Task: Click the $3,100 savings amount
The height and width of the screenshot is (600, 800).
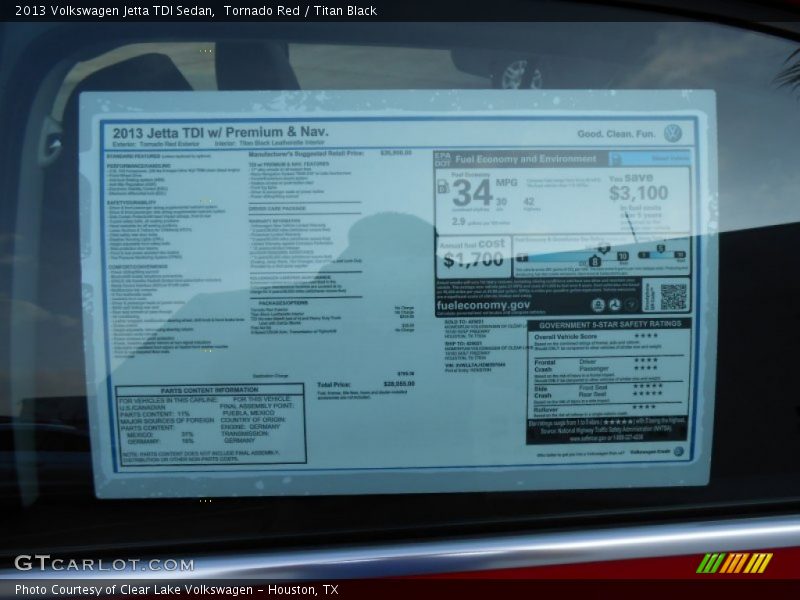Action: [638, 193]
